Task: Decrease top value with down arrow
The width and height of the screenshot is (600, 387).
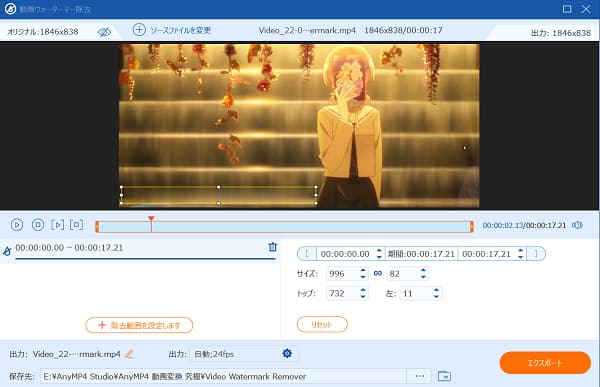Action: pos(363,297)
